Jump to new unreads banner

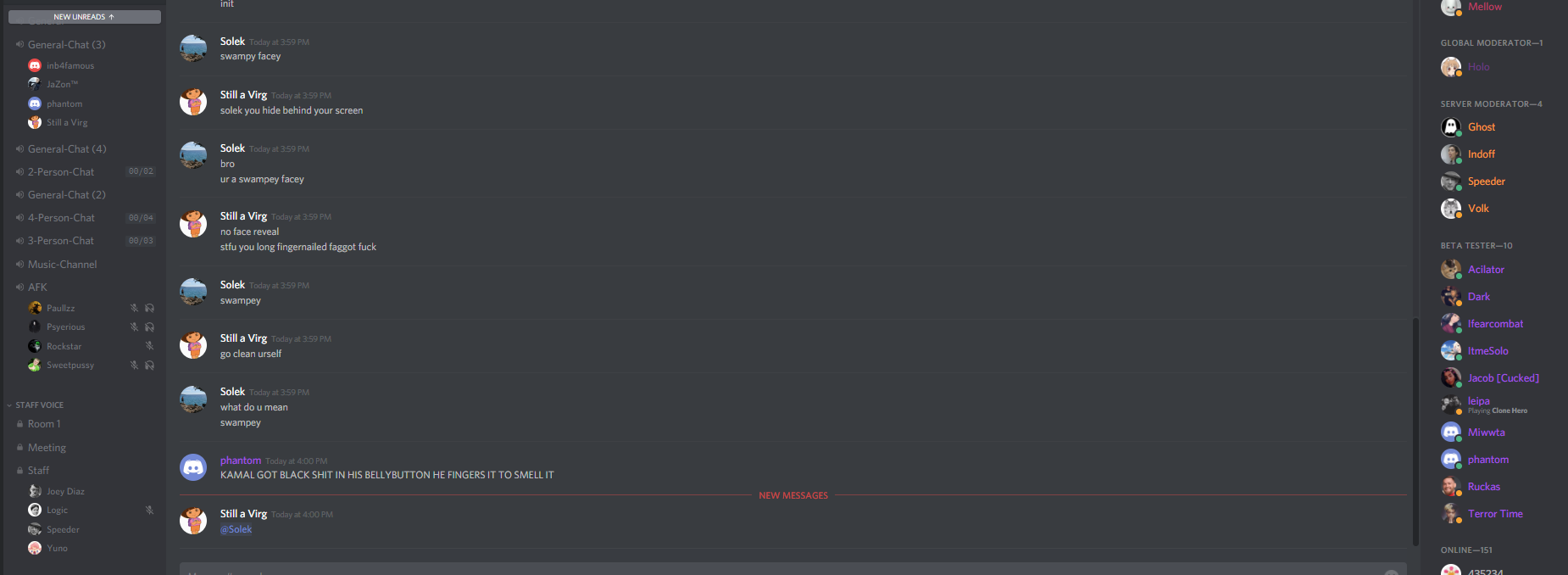84,17
